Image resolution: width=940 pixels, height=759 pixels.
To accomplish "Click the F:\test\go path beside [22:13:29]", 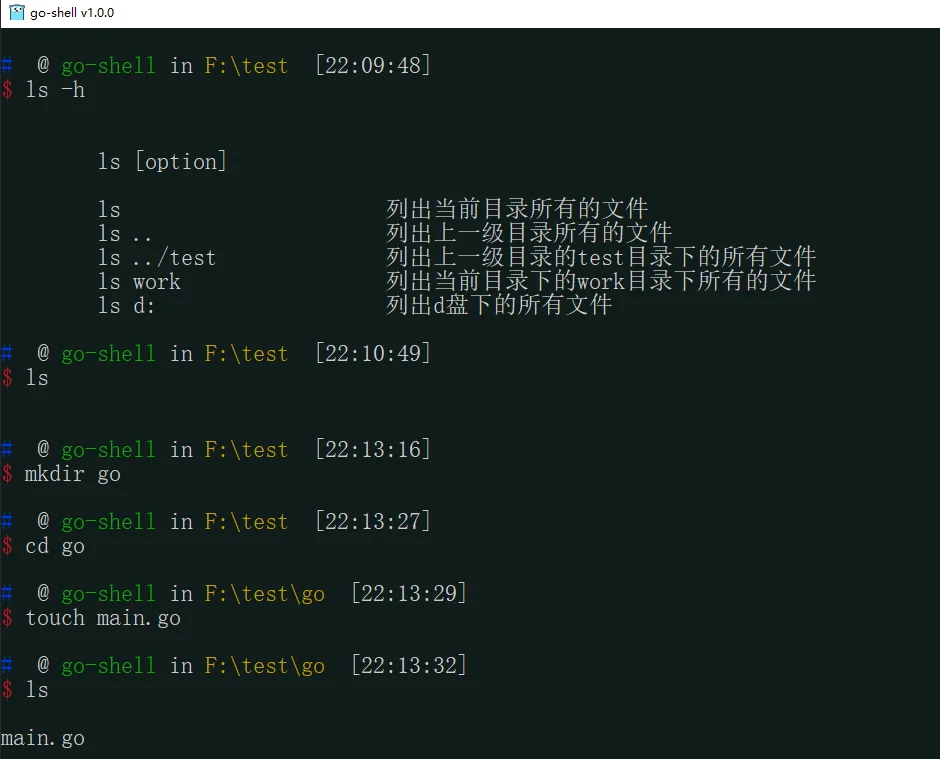I will coord(265,594).
